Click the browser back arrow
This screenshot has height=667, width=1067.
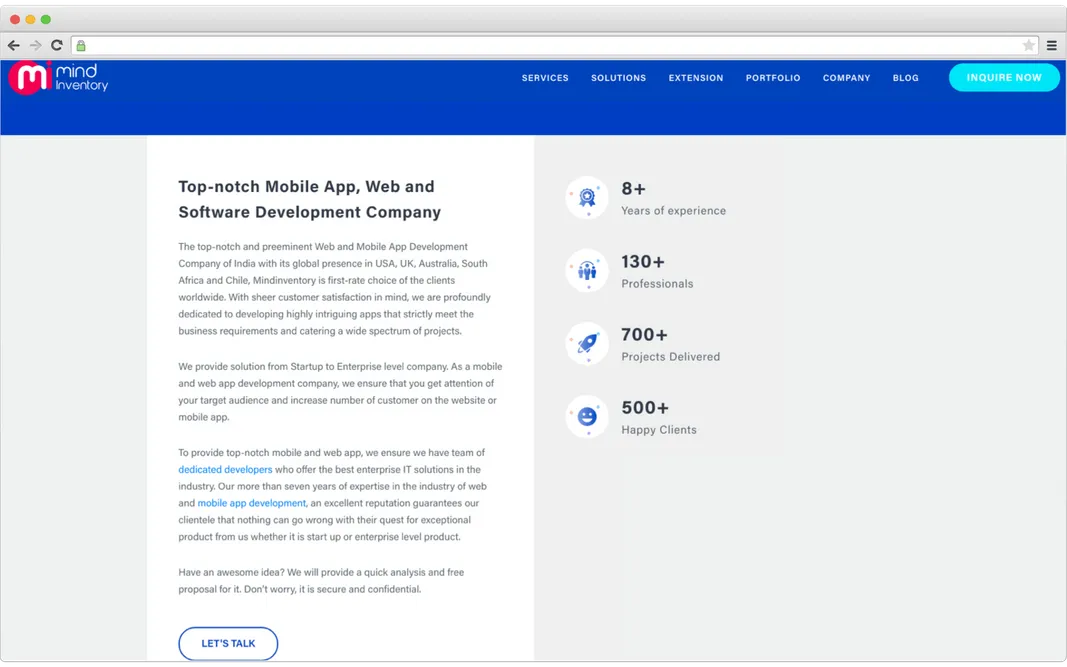click(x=13, y=45)
